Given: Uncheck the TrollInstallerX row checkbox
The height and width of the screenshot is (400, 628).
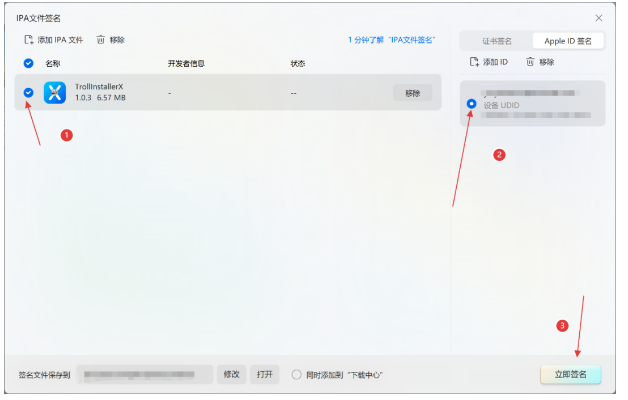Looking at the screenshot, I should coord(28,93).
